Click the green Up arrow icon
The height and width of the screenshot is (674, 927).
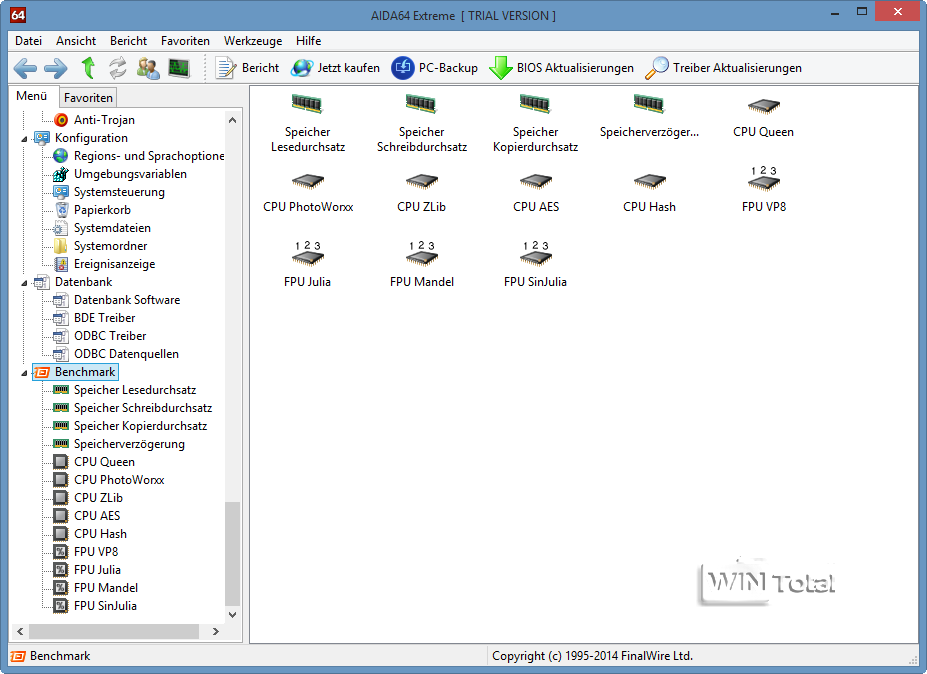coord(87,68)
